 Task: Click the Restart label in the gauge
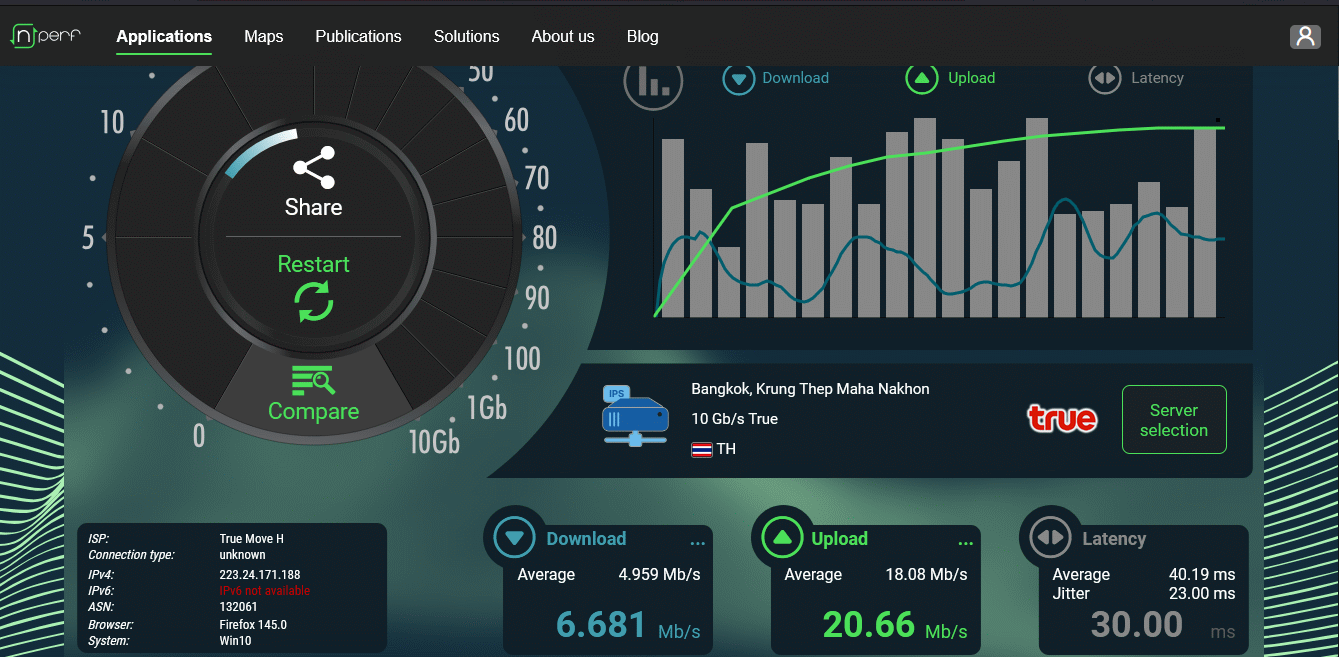(314, 264)
